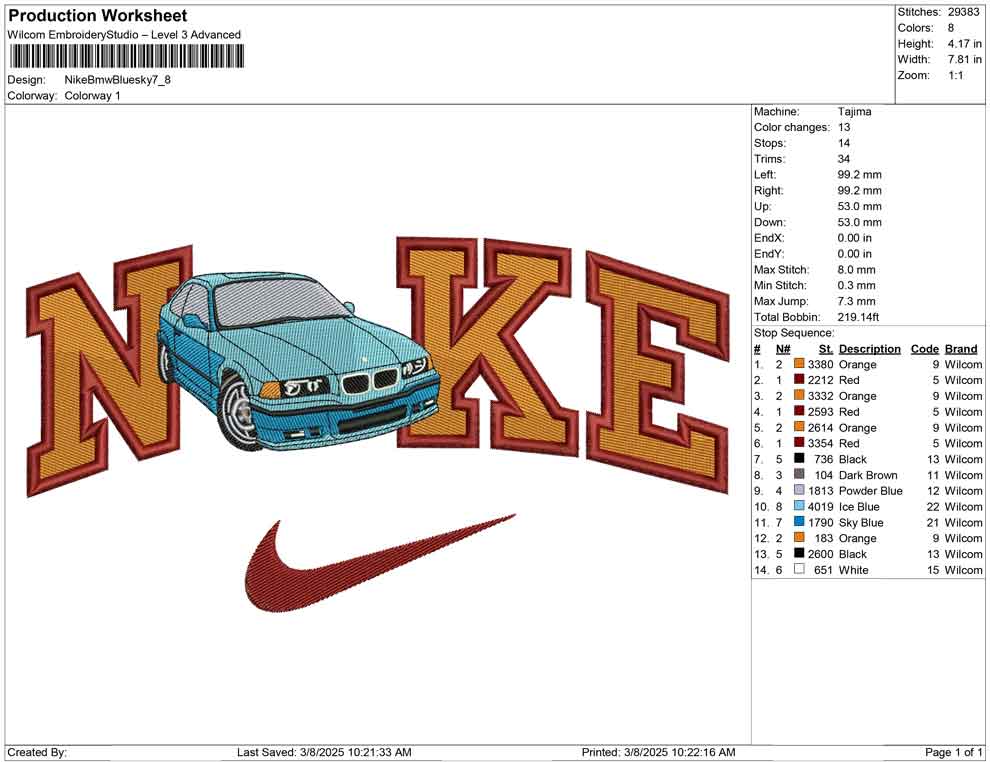Click the St. column header
The image size is (990, 762).
pos(826,348)
